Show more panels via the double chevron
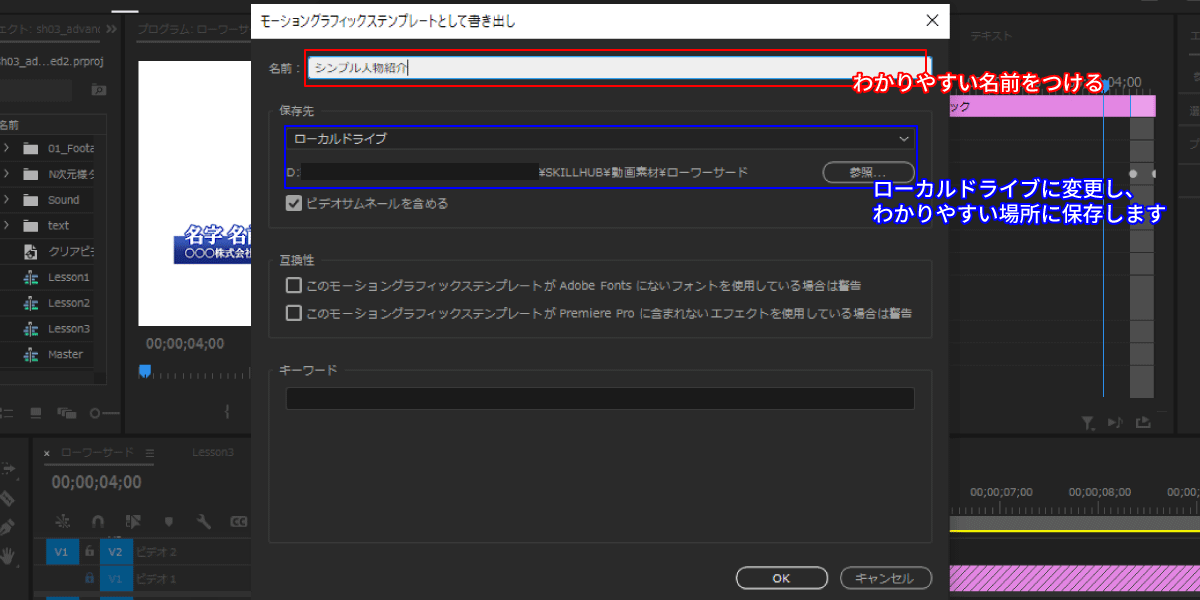The width and height of the screenshot is (1200, 600). pyautogui.click(x=111, y=30)
